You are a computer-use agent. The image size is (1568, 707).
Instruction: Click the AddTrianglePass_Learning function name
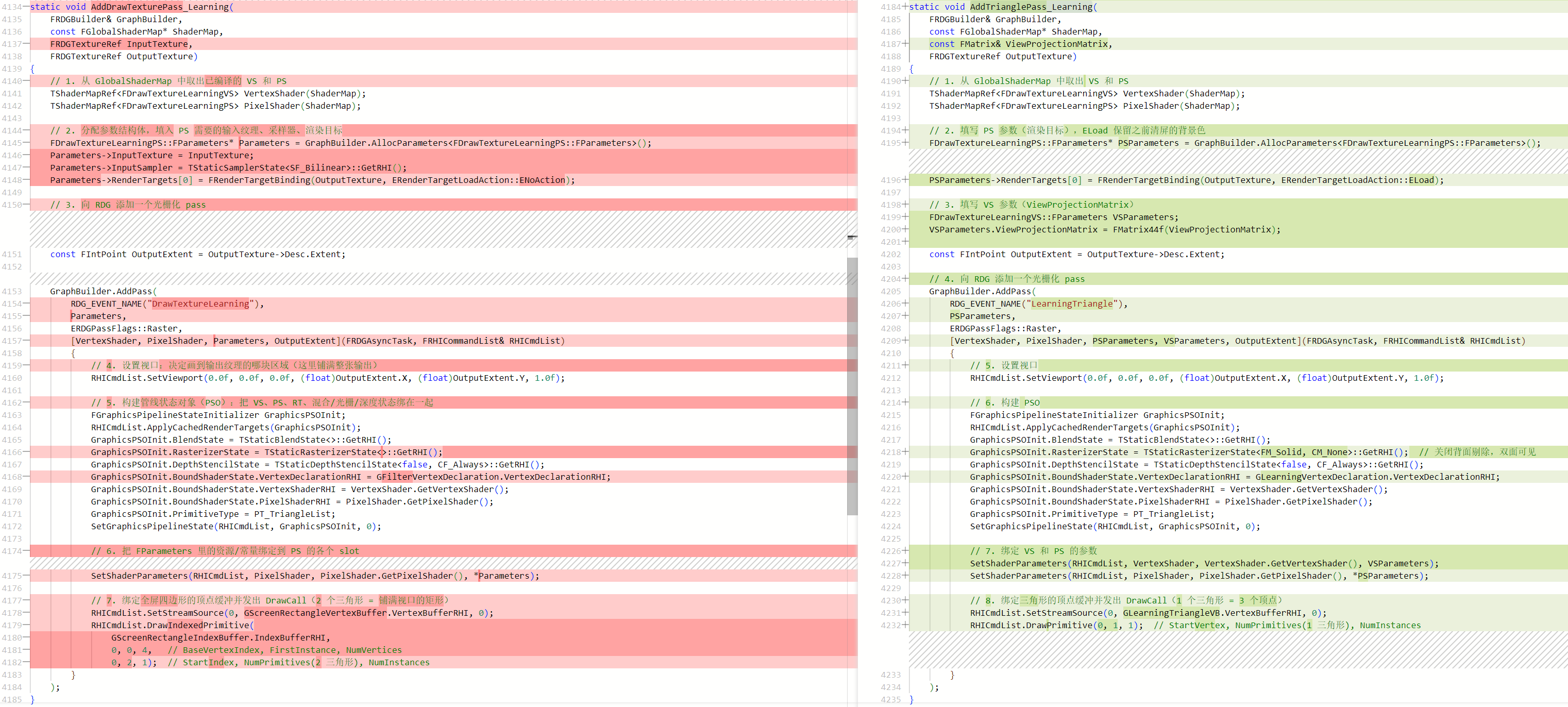(x=1031, y=7)
